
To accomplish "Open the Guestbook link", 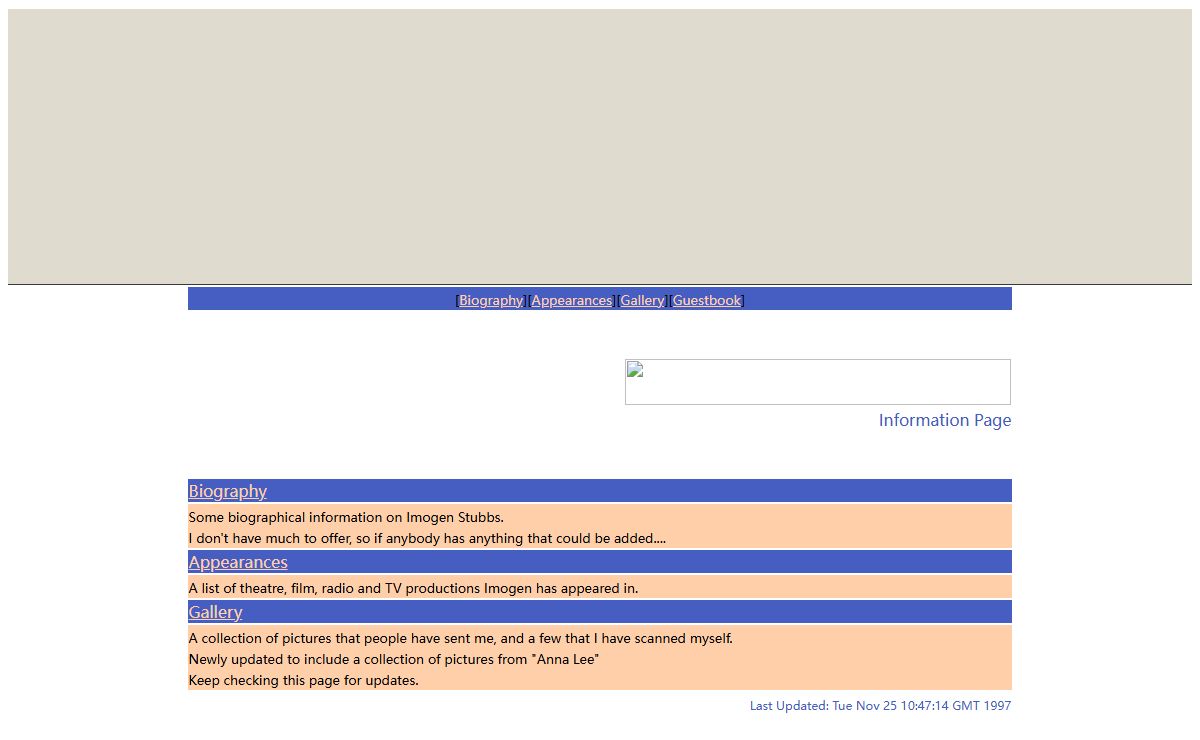I will [x=707, y=300].
